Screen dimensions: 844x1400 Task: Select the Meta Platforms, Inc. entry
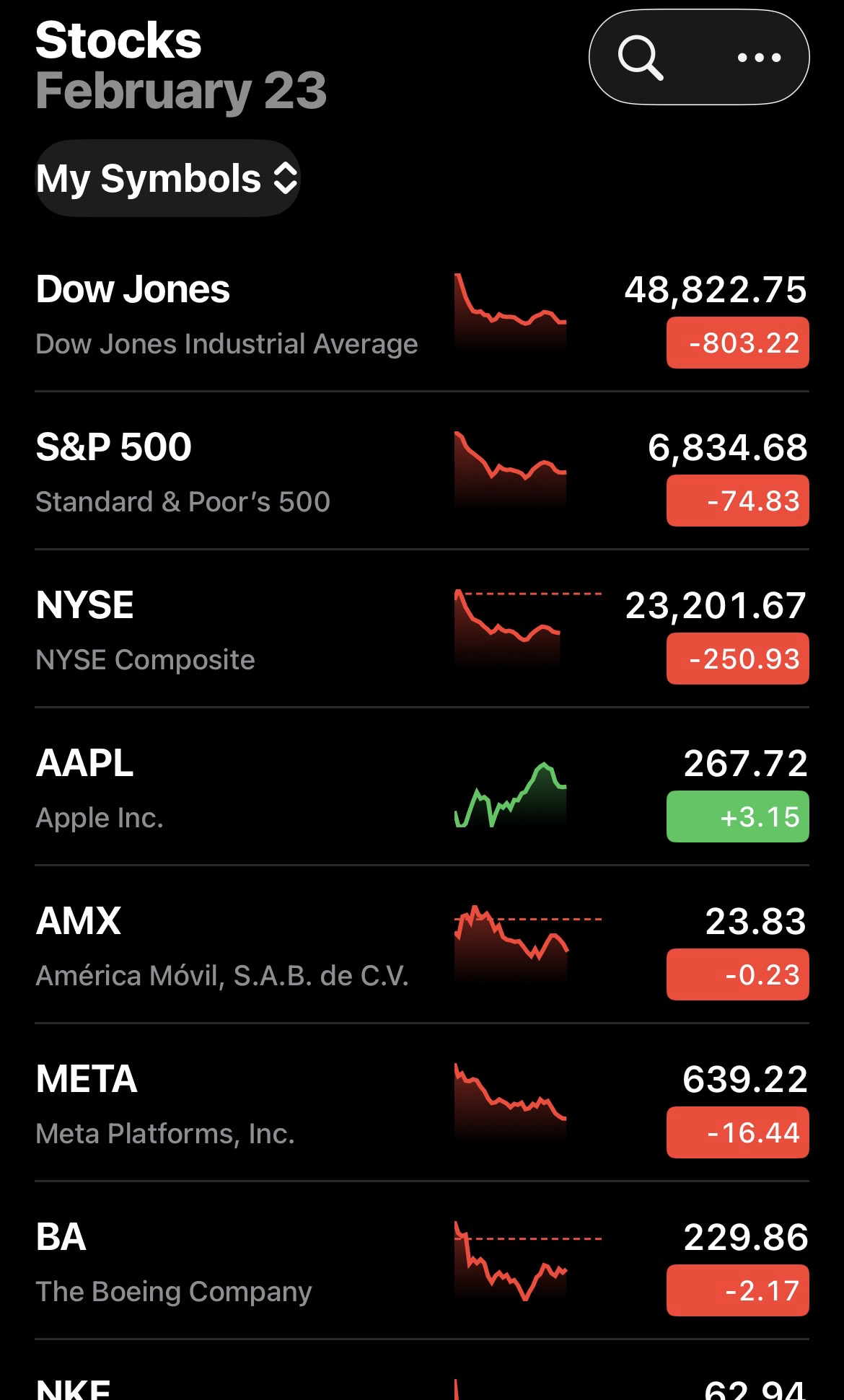165,1133
